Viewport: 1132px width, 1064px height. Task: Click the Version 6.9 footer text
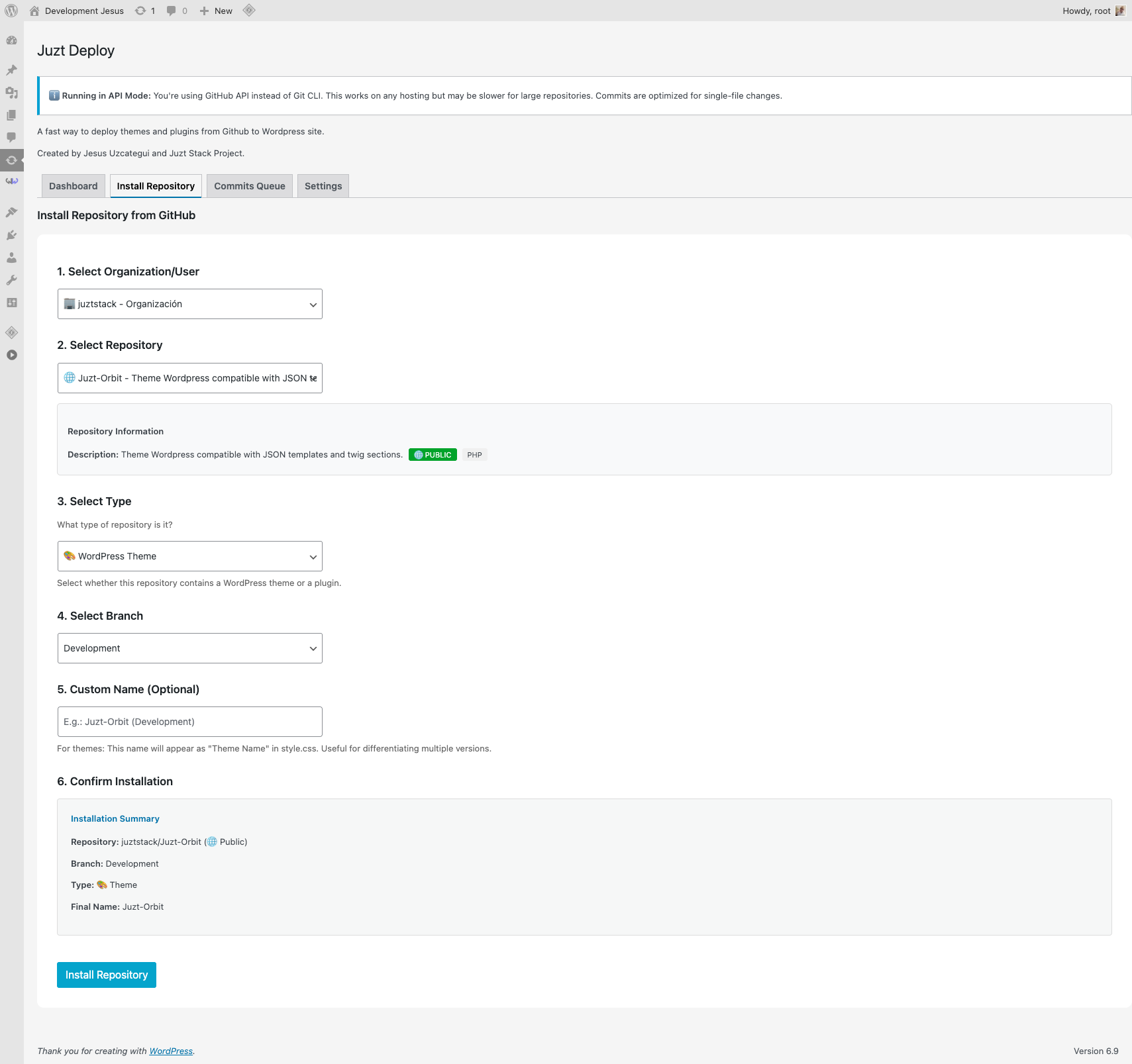point(1096,1051)
